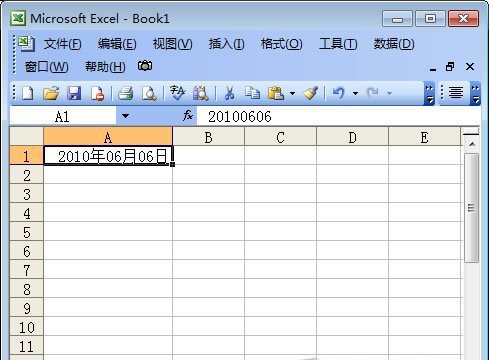The image size is (489, 360).
Task: Select row 1 header
Action: [27, 156]
